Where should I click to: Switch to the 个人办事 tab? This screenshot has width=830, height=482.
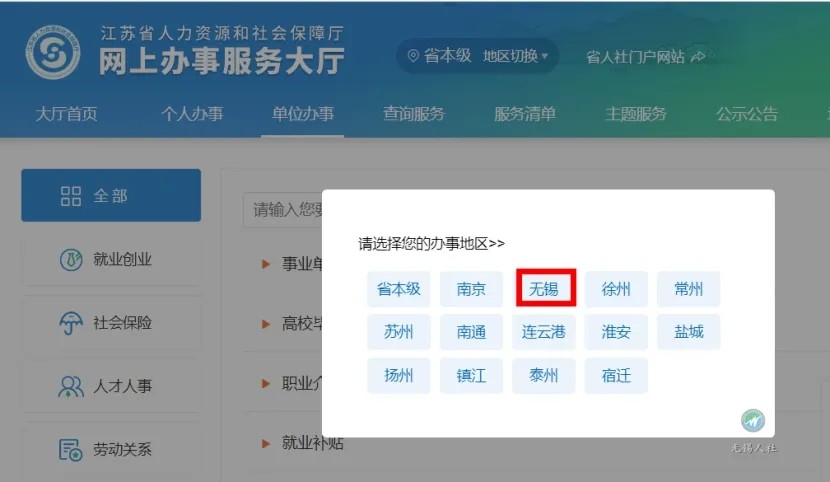192,114
